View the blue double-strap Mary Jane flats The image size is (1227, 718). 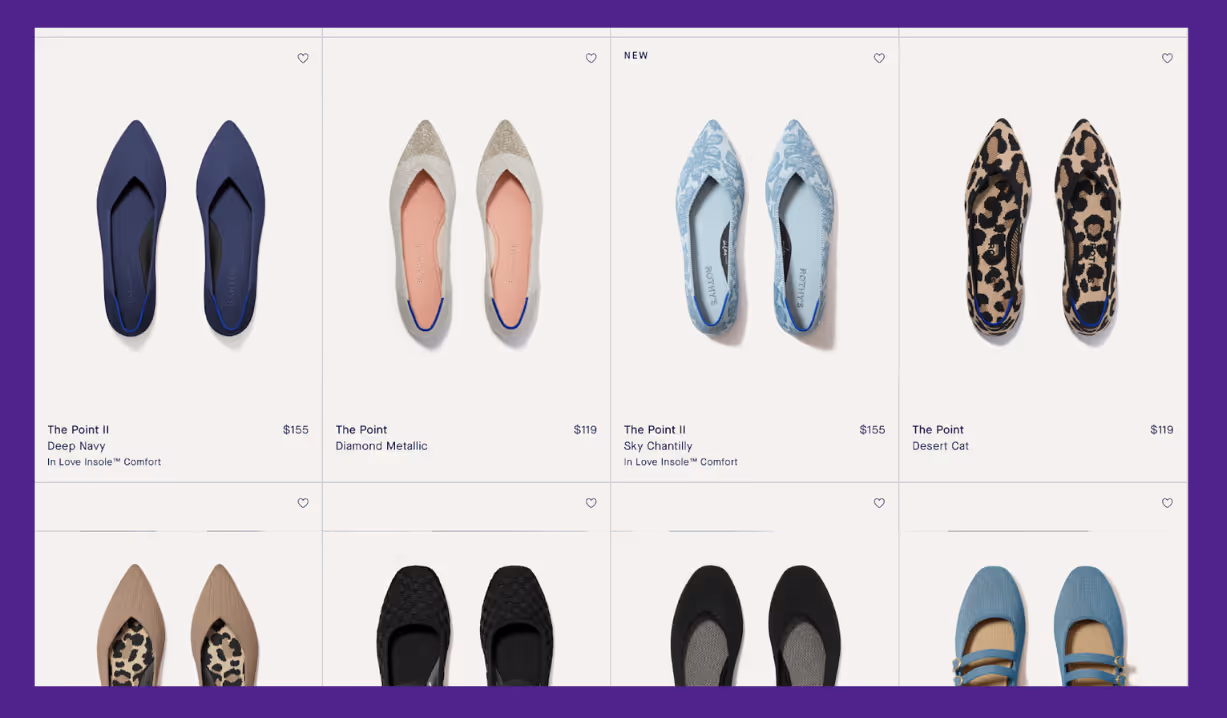pos(1042,624)
